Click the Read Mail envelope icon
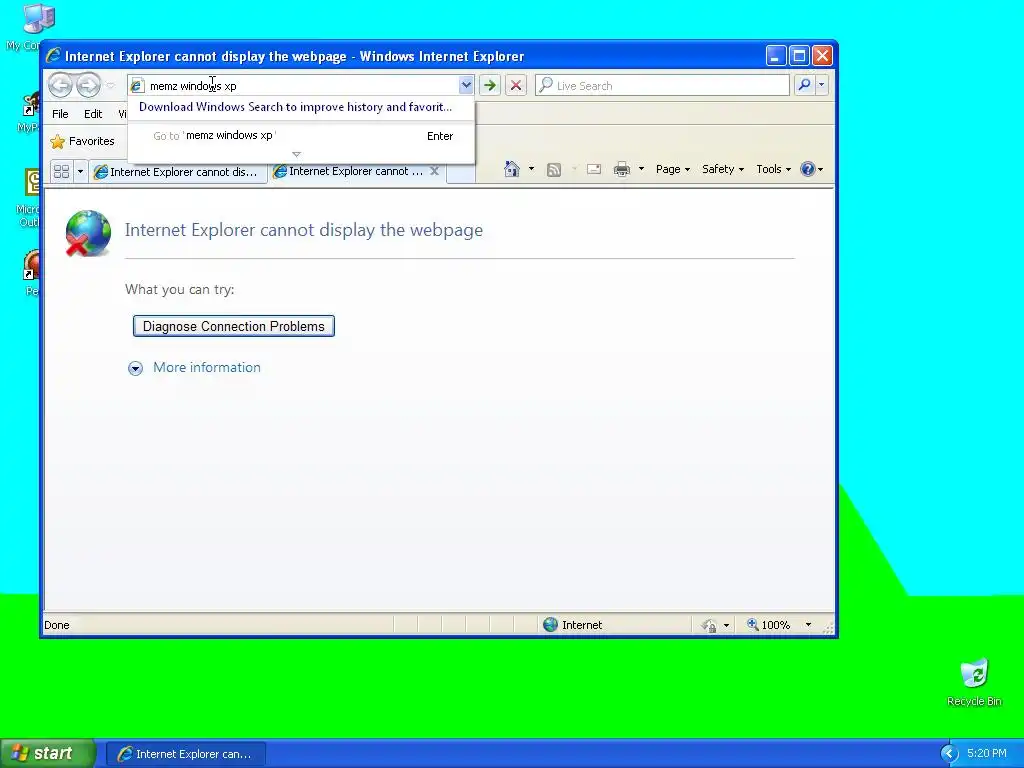The image size is (1024, 768). click(x=594, y=169)
